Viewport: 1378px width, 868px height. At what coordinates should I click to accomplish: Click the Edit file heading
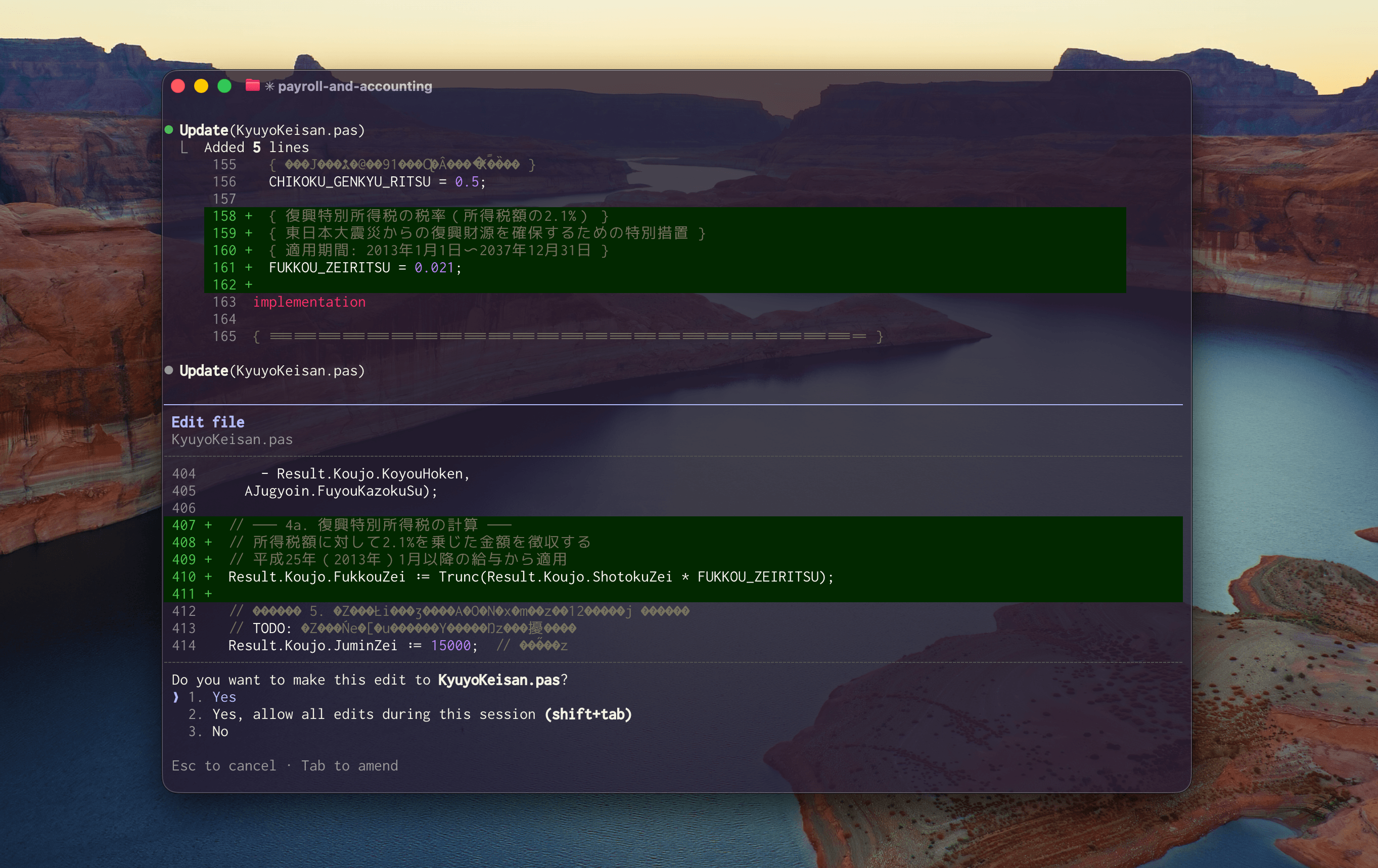click(208, 422)
